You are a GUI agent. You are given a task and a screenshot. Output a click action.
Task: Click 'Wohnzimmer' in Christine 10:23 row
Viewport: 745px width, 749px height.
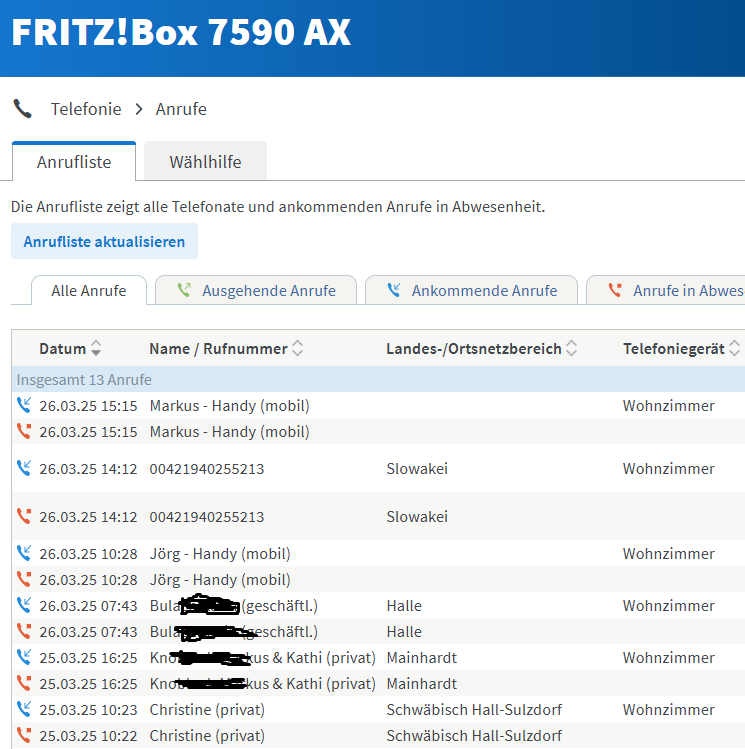[669, 710]
